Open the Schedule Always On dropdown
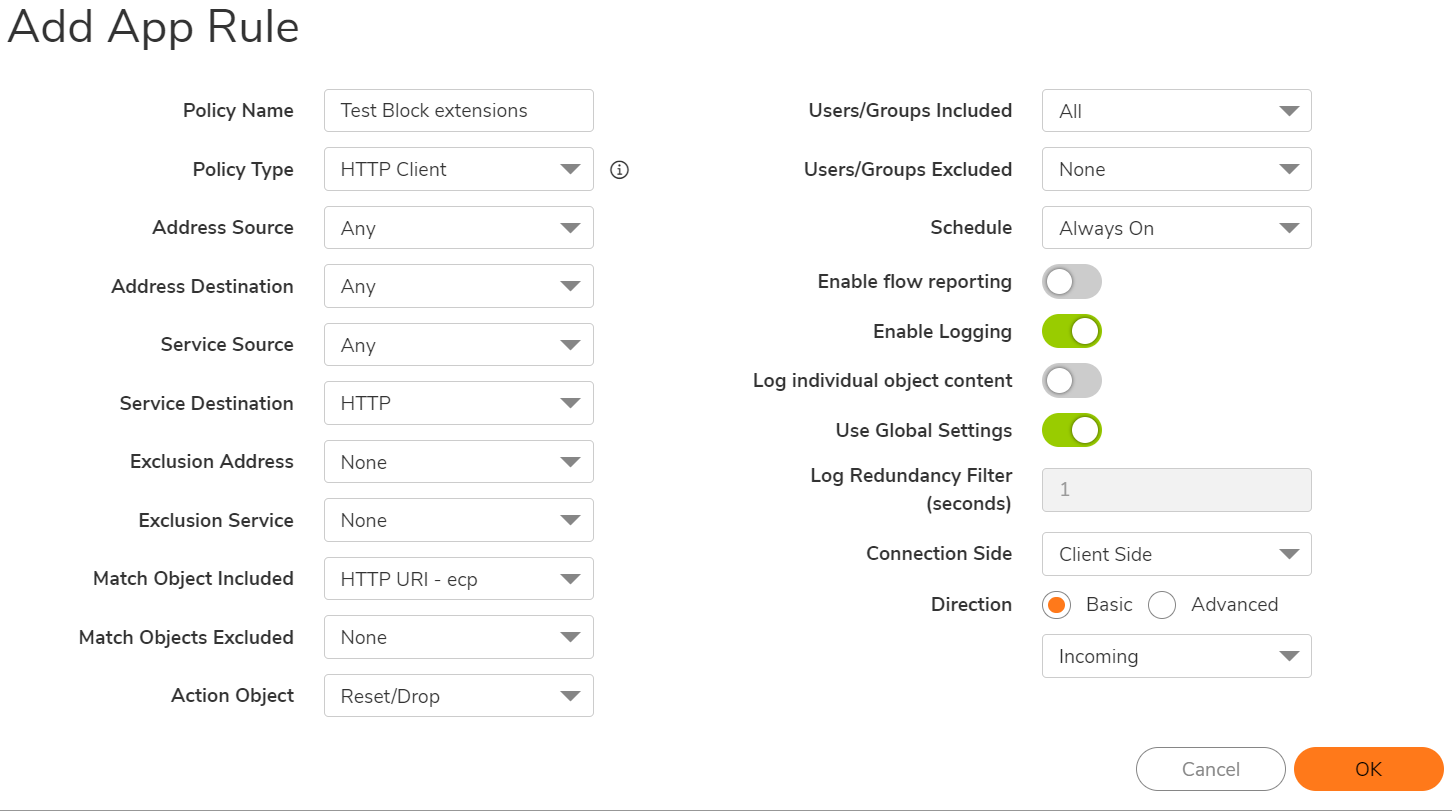 pos(1176,228)
